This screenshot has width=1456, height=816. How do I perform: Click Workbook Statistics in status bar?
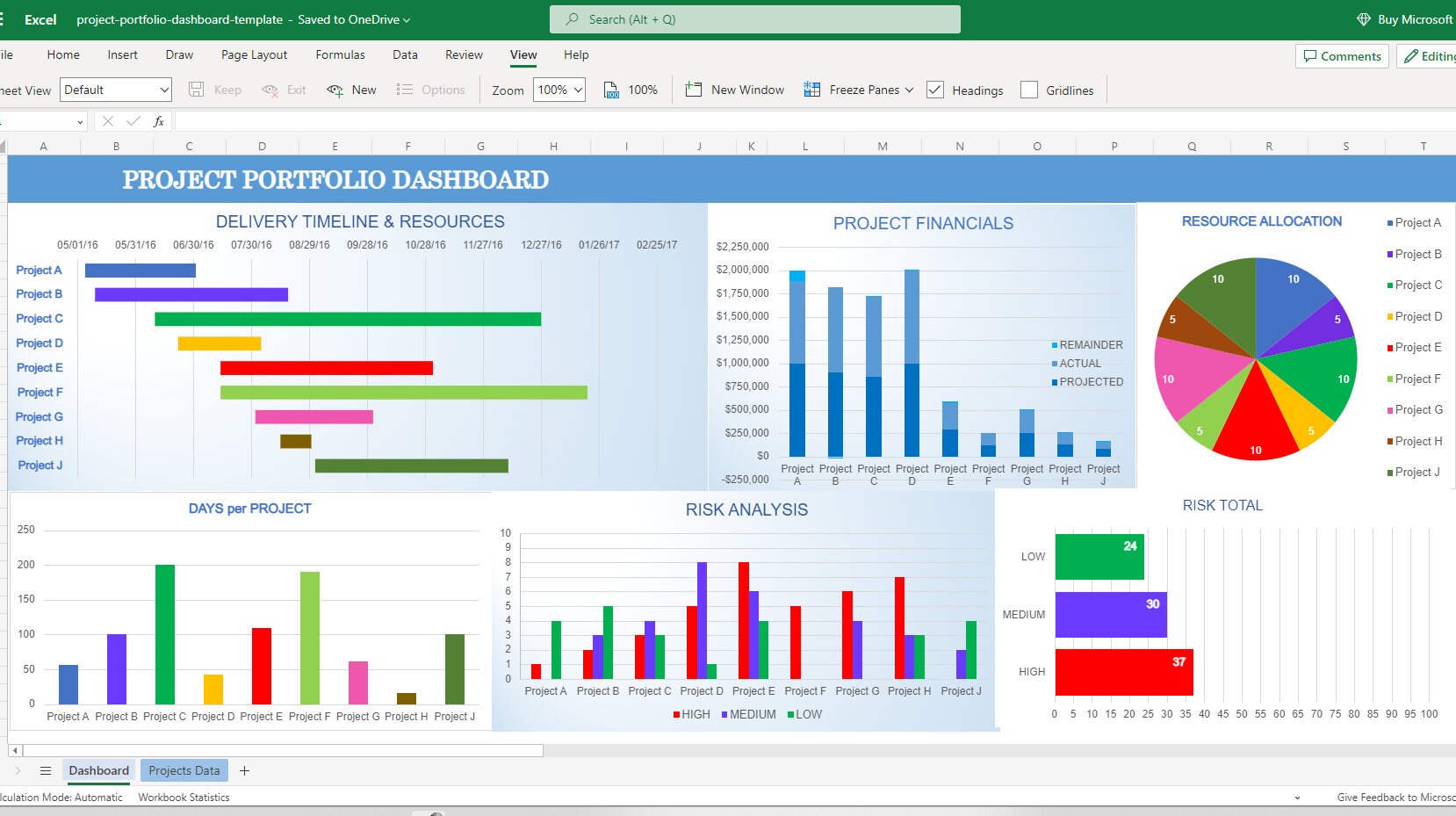coord(184,798)
